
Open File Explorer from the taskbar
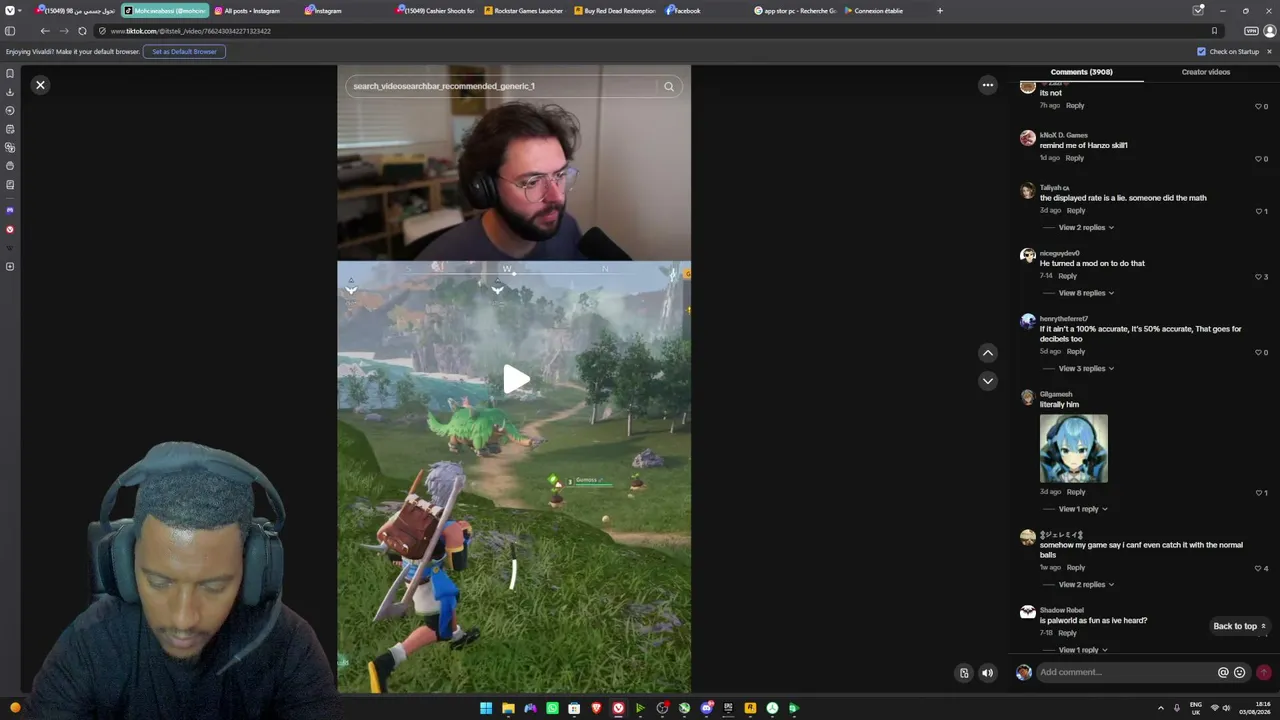coord(508,709)
